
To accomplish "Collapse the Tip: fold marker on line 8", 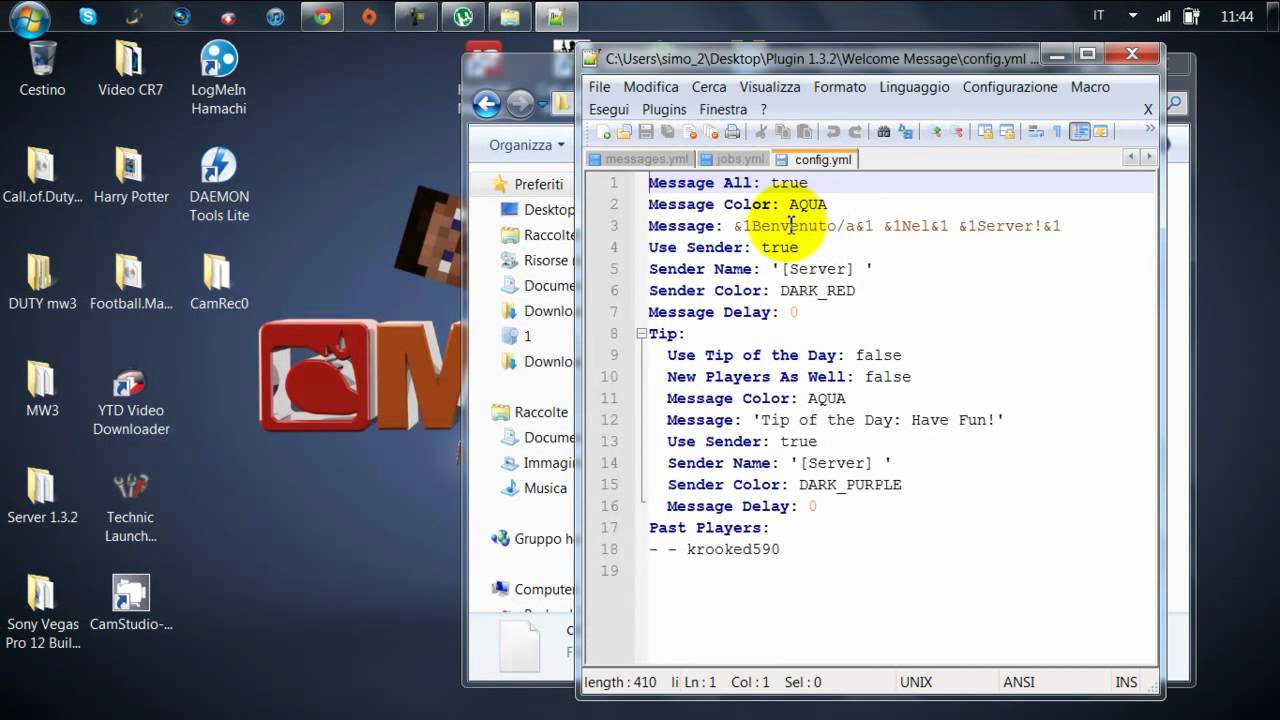I will tap(641, 334).
